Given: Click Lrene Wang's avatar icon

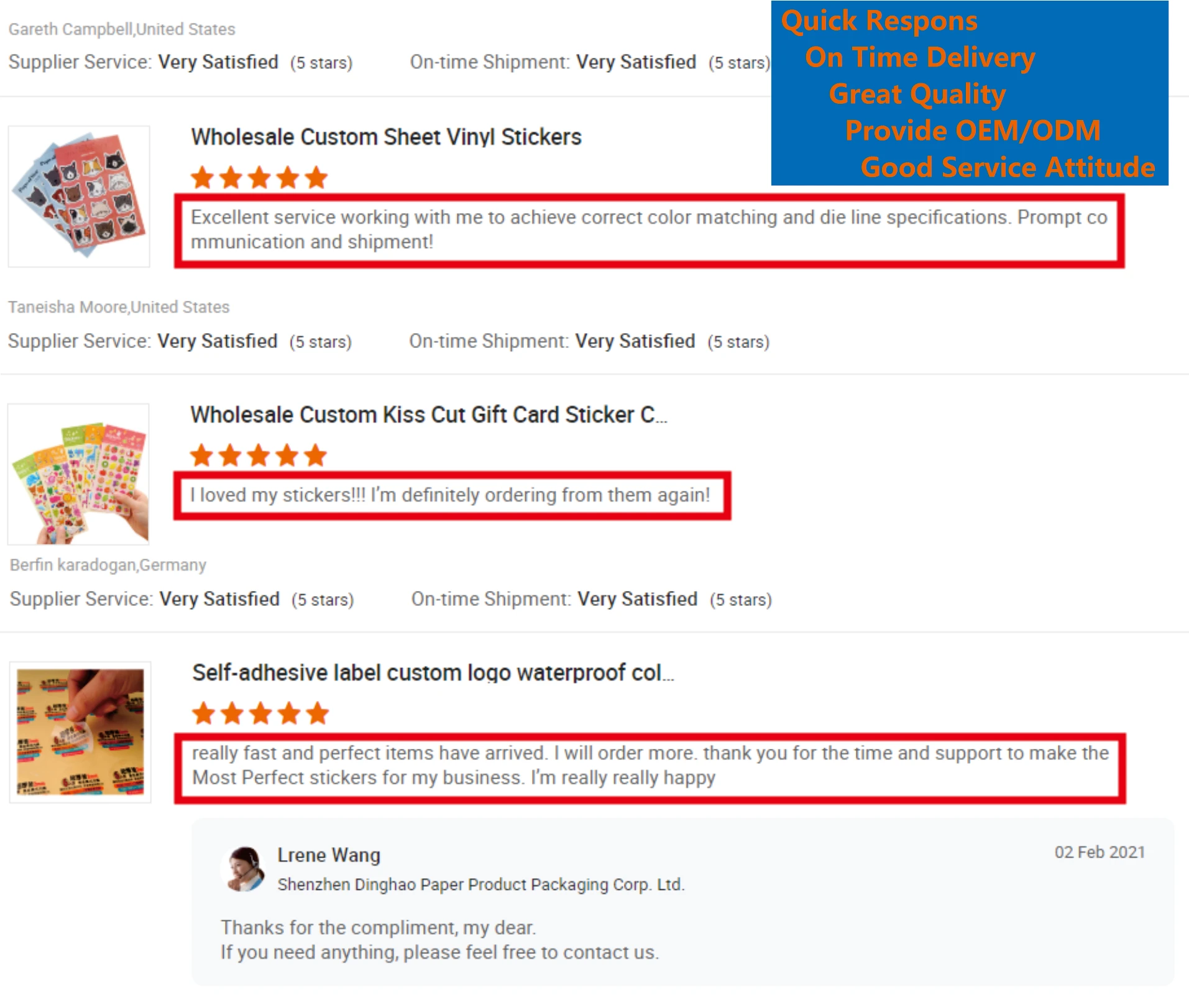Looking at the screenshot, I should 244,869.
